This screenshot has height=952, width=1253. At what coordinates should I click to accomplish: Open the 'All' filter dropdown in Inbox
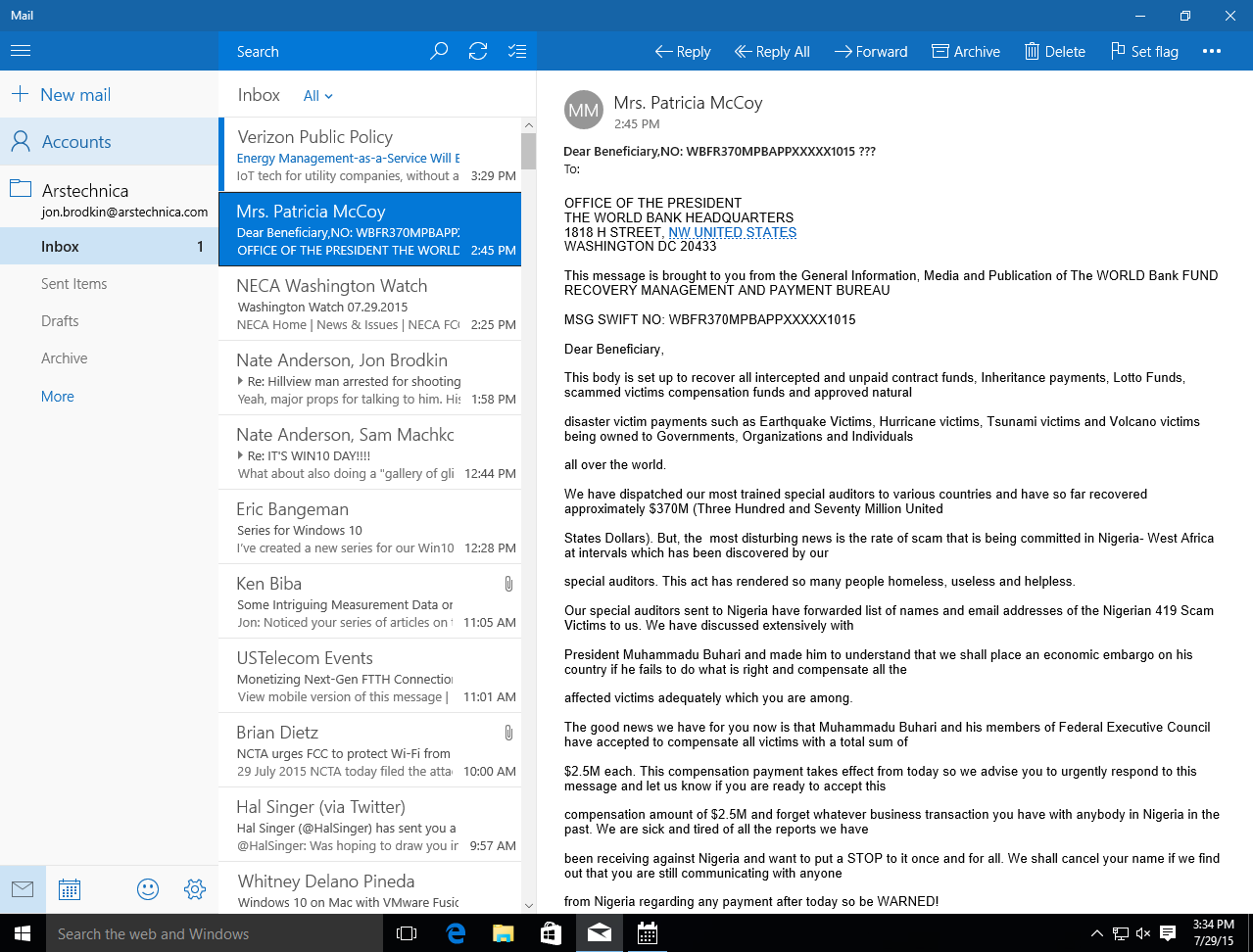[x=315, y=95]
